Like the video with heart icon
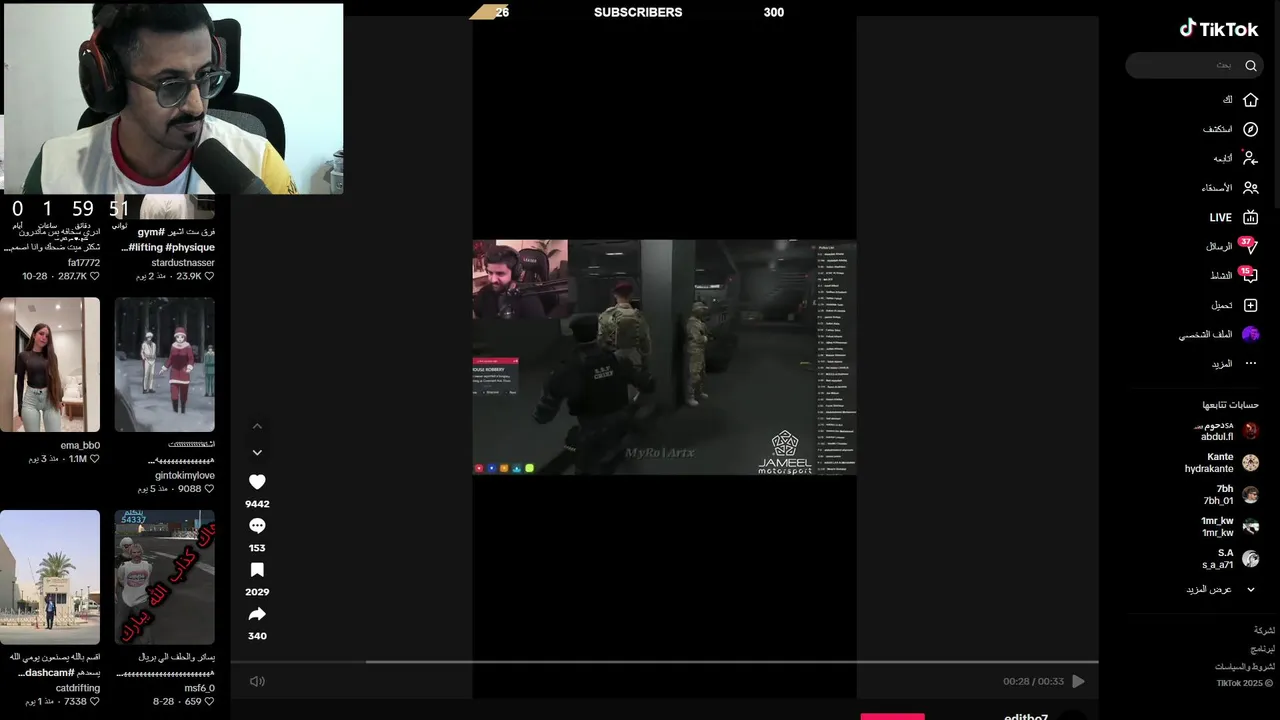The image size is (1280, 720). [257, 482]
